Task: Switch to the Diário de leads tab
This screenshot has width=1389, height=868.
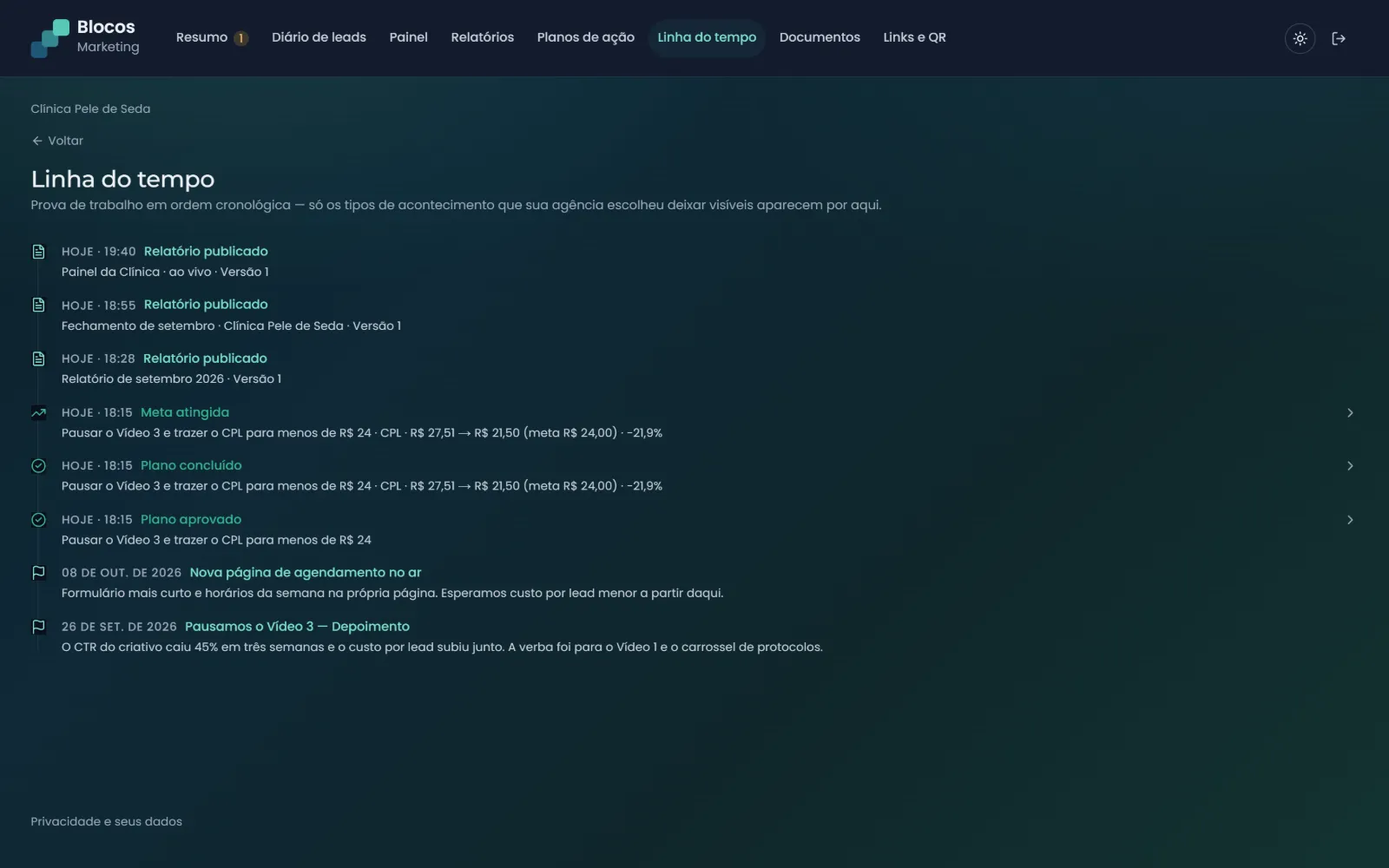Action: point(319,37)
